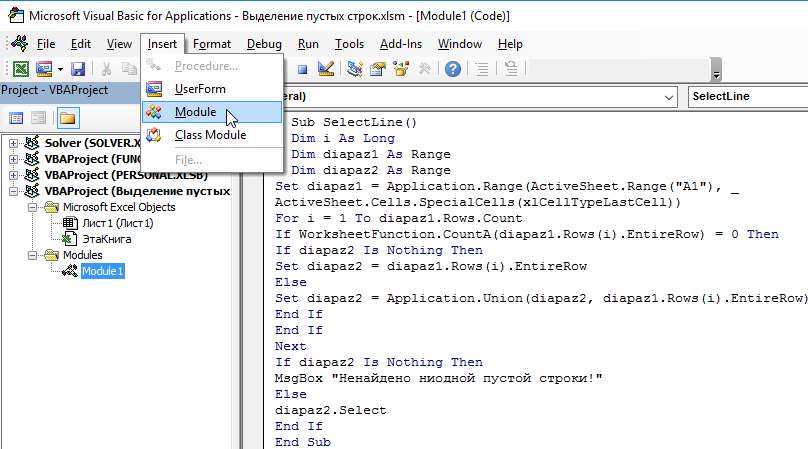The image size is (808, 449).
Task: Toggle Folders view in Project panel
Action: 67,118
